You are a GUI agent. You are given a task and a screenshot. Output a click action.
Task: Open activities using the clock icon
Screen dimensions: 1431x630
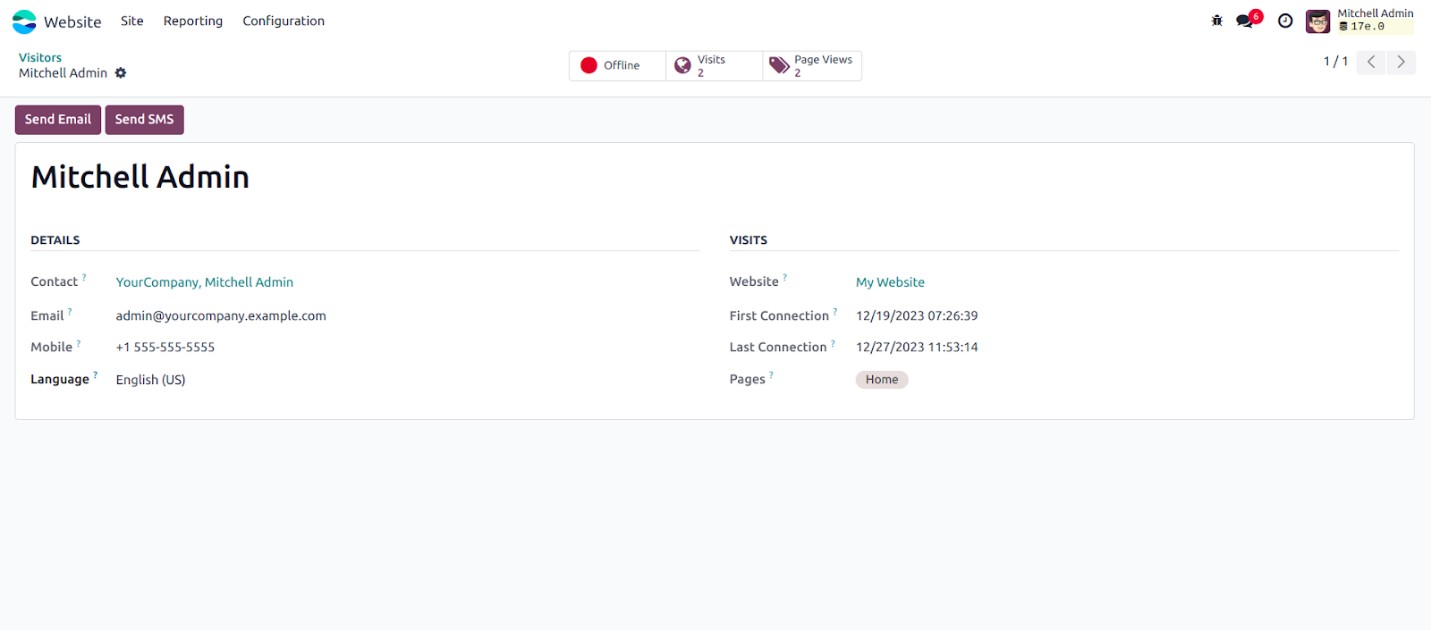pos(1285,20)
